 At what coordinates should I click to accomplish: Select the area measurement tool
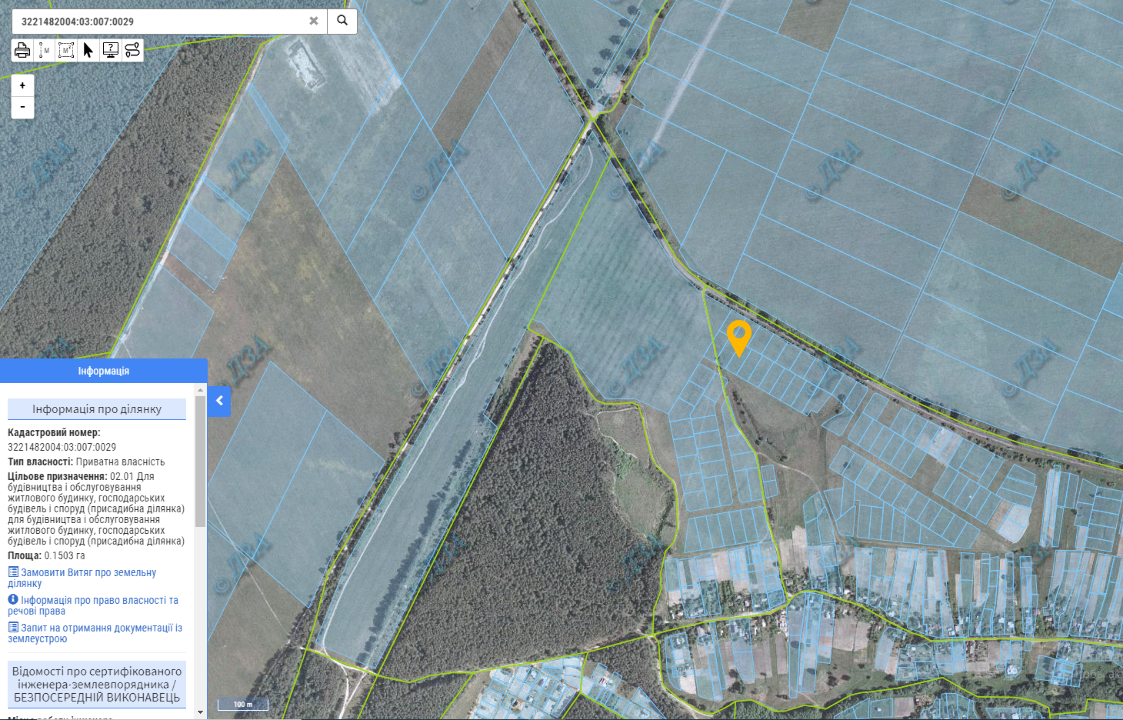coord(66,50)
